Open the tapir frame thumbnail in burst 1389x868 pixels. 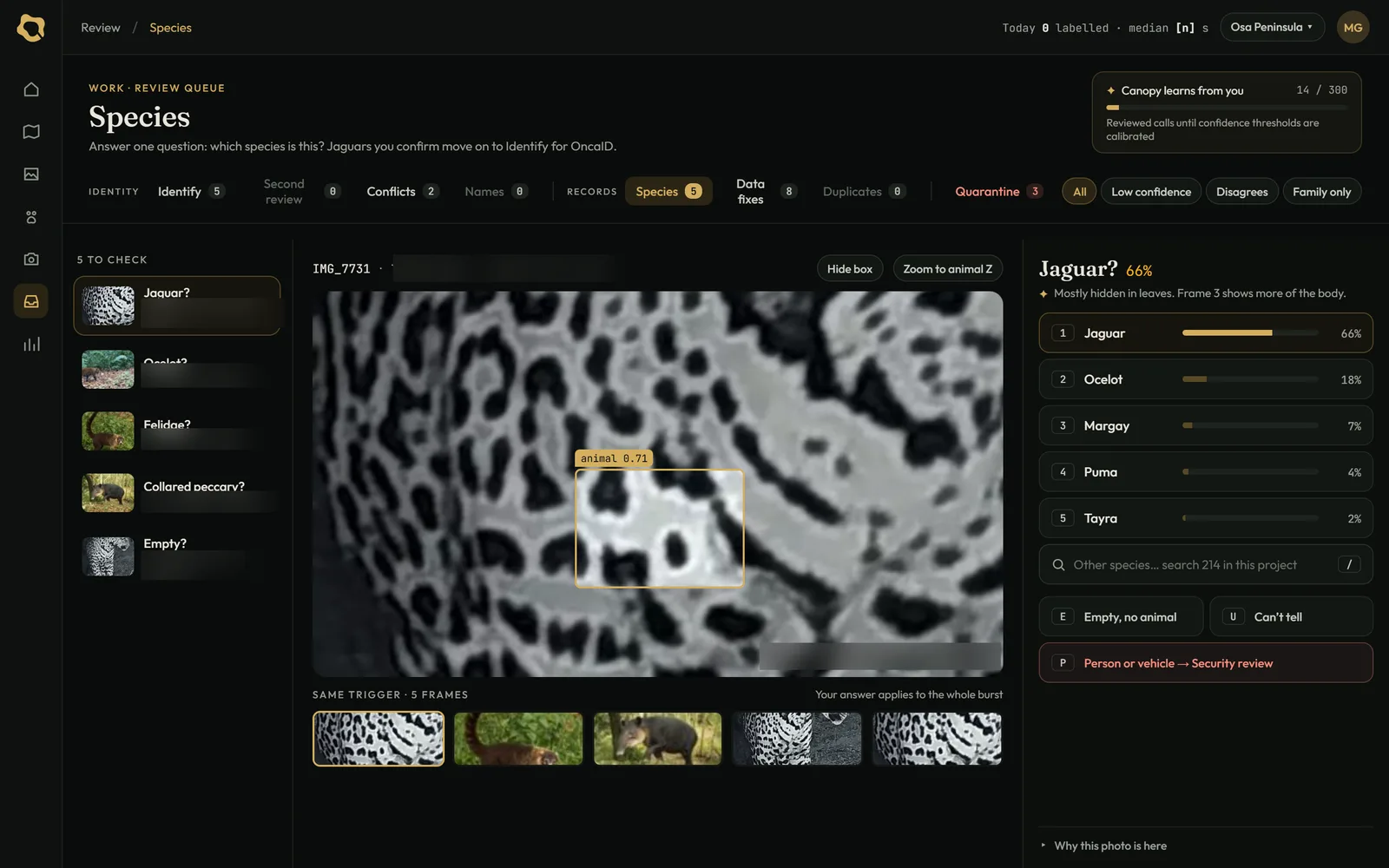(657, 739)
